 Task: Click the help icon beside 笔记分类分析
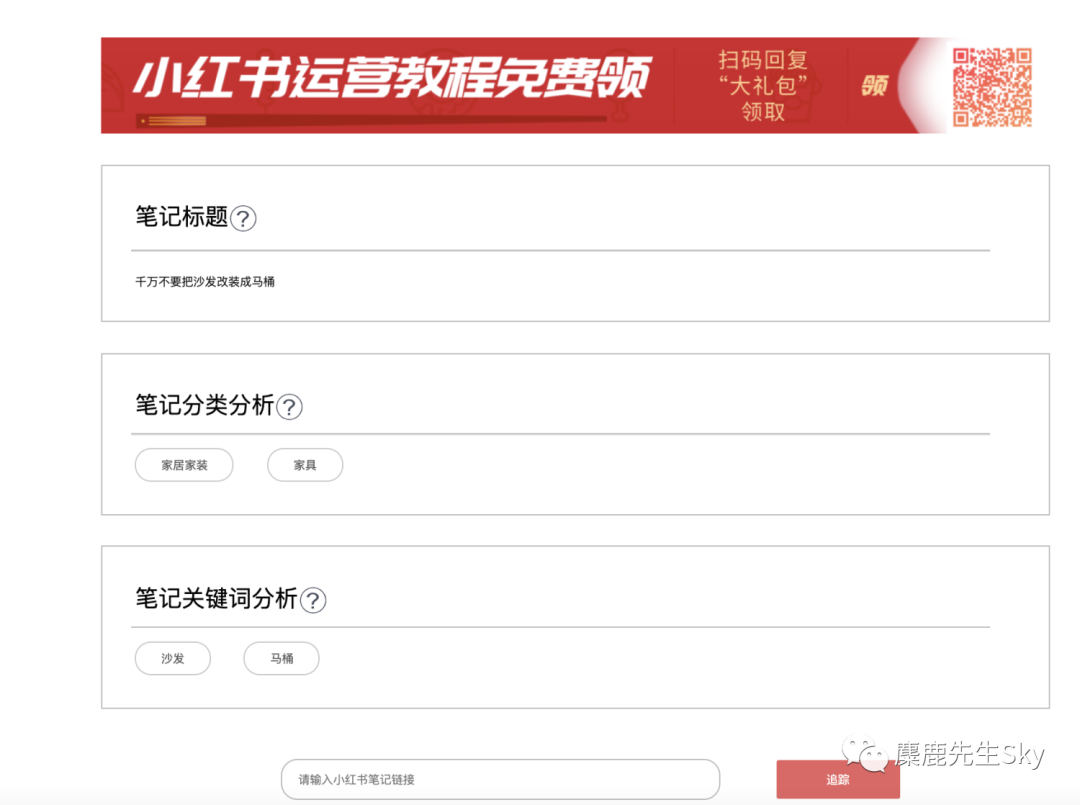pos(289,406)
